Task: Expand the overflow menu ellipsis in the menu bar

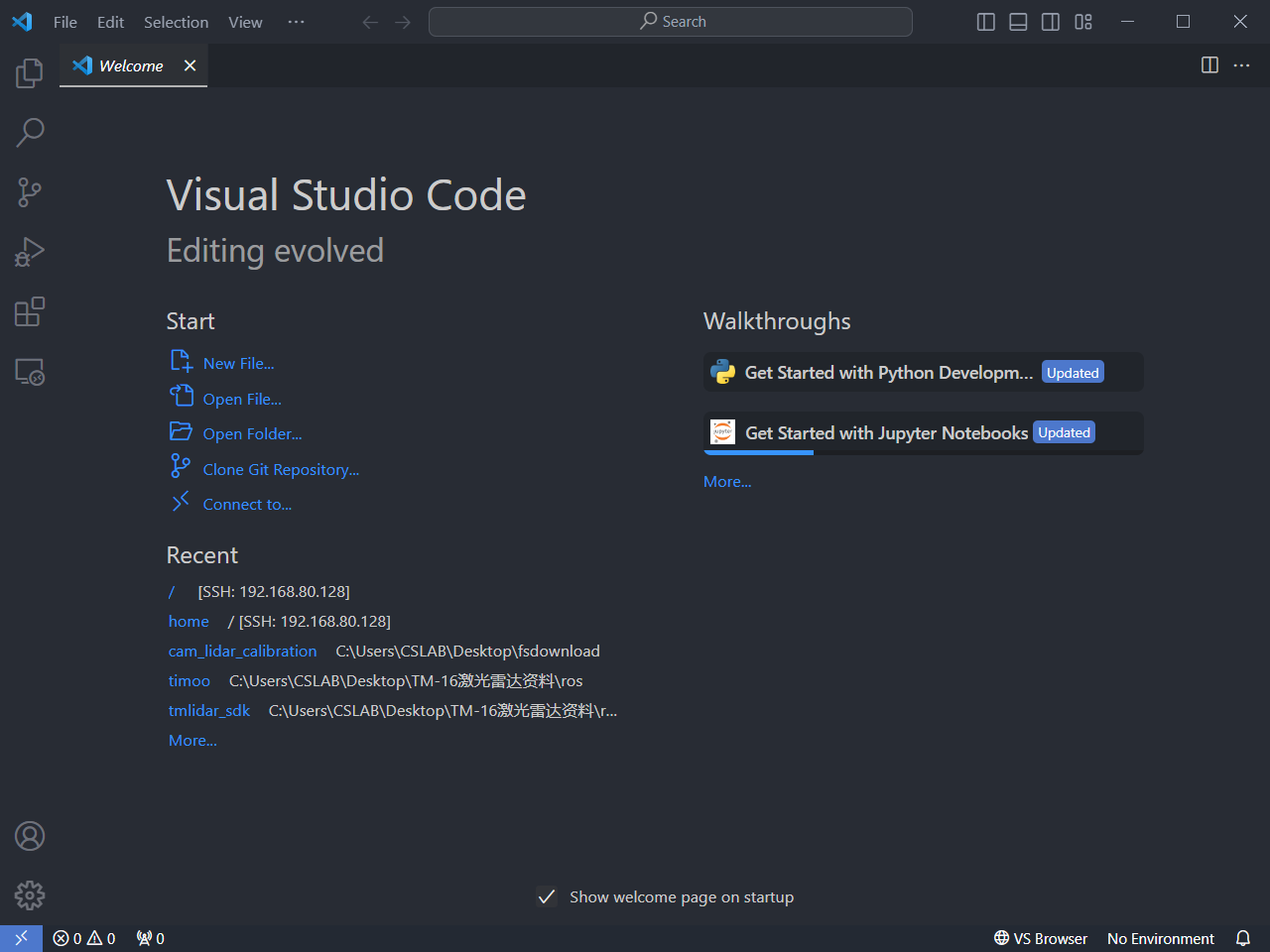Action: click(296, 22)
